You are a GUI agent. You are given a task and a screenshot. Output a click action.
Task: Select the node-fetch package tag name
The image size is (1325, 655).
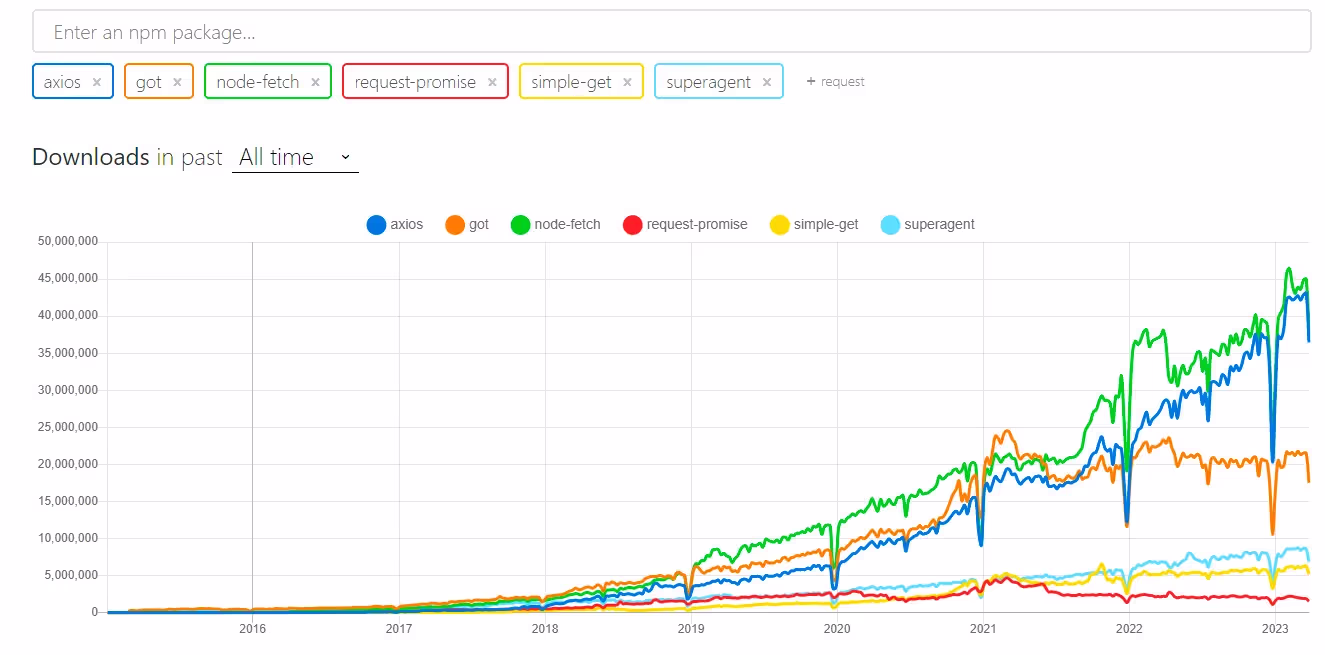[x=258, y=82]
